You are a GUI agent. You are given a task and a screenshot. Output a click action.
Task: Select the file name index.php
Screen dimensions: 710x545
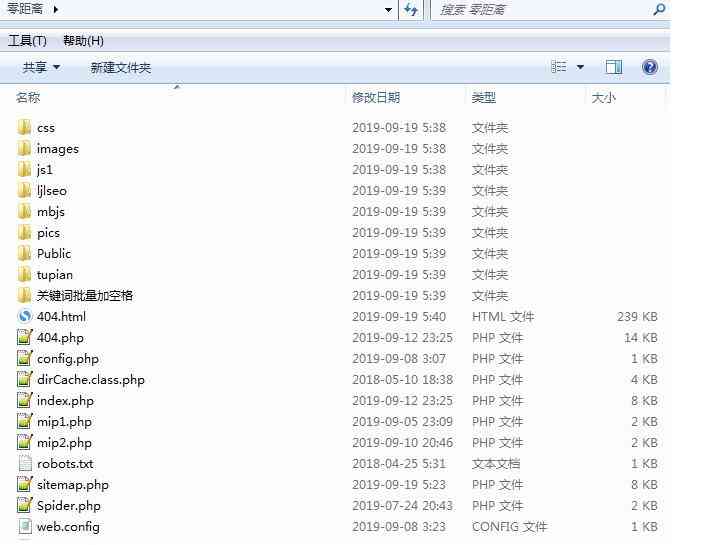point(65,401)
